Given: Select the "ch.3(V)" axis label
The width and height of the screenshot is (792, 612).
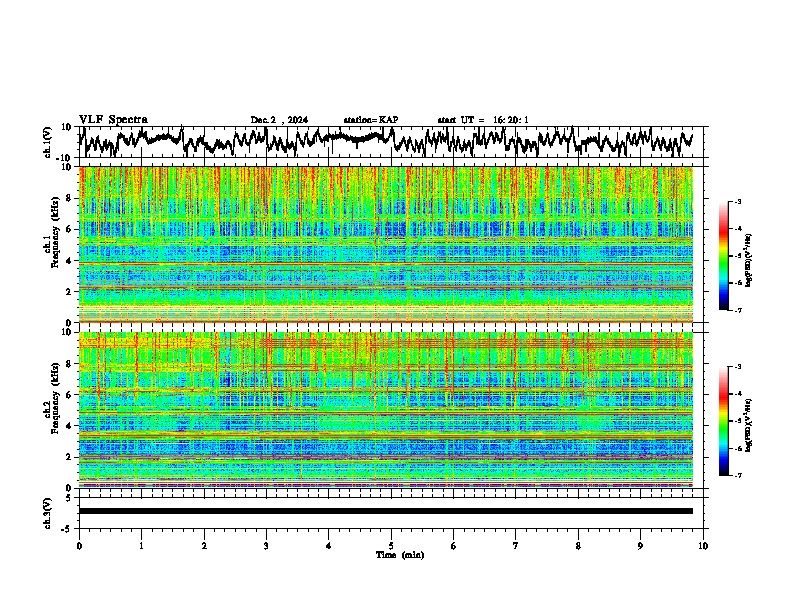Looking at the screenshot, I should [48, 514].
